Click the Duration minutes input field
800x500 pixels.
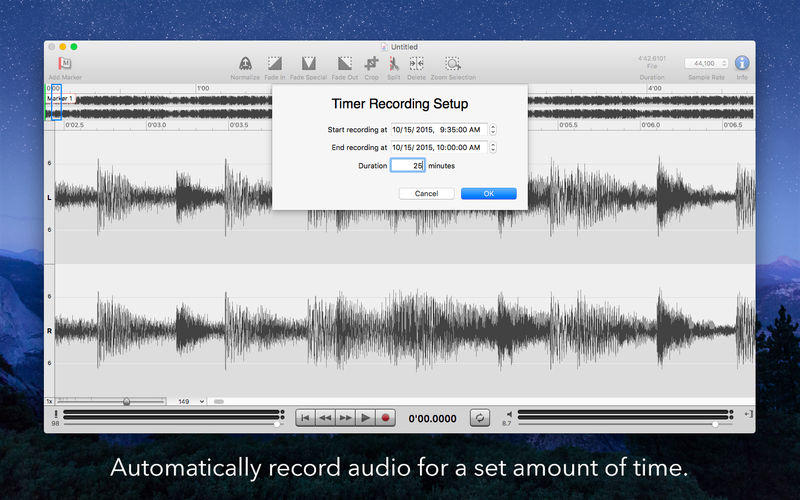[407, 166]
